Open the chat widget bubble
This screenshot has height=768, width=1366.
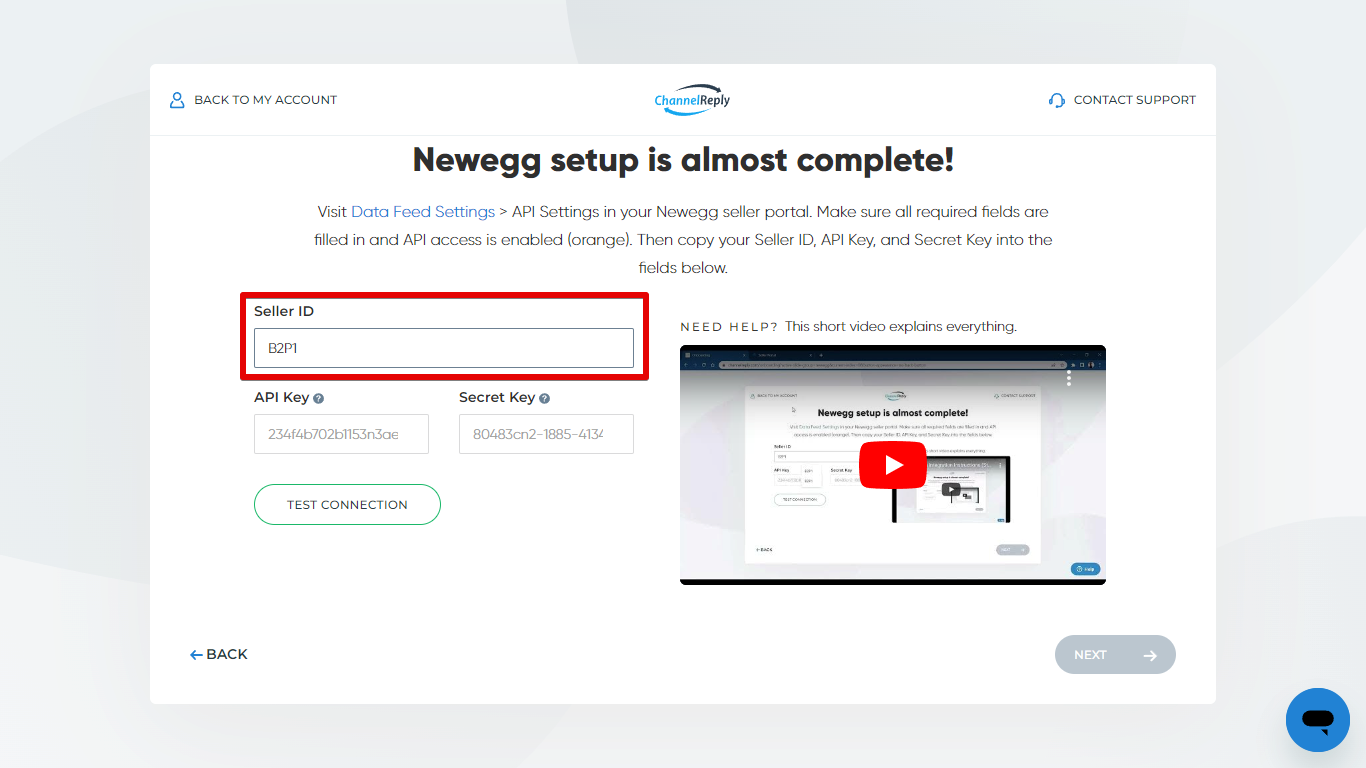[x=1318, y=720]
